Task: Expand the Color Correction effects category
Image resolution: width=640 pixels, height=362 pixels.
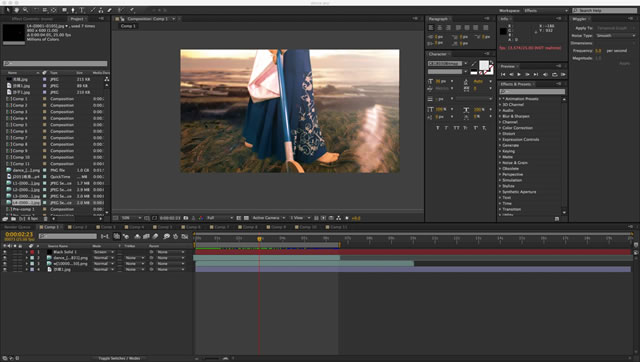Action: [500, 128]
